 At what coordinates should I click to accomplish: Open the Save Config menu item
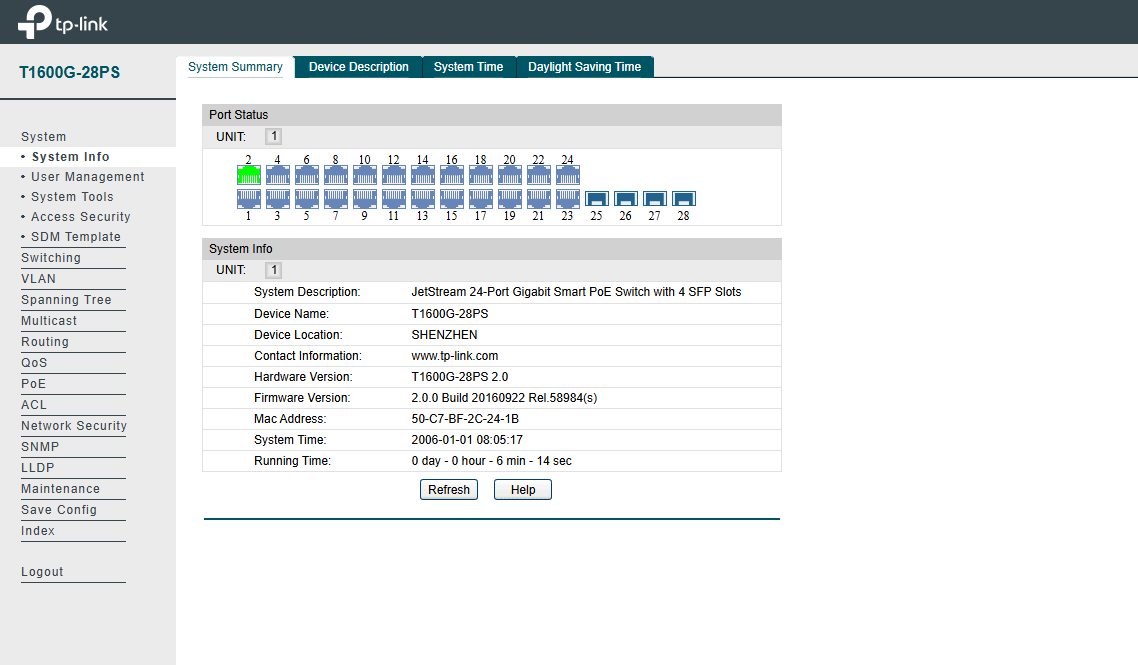(59, 510)
